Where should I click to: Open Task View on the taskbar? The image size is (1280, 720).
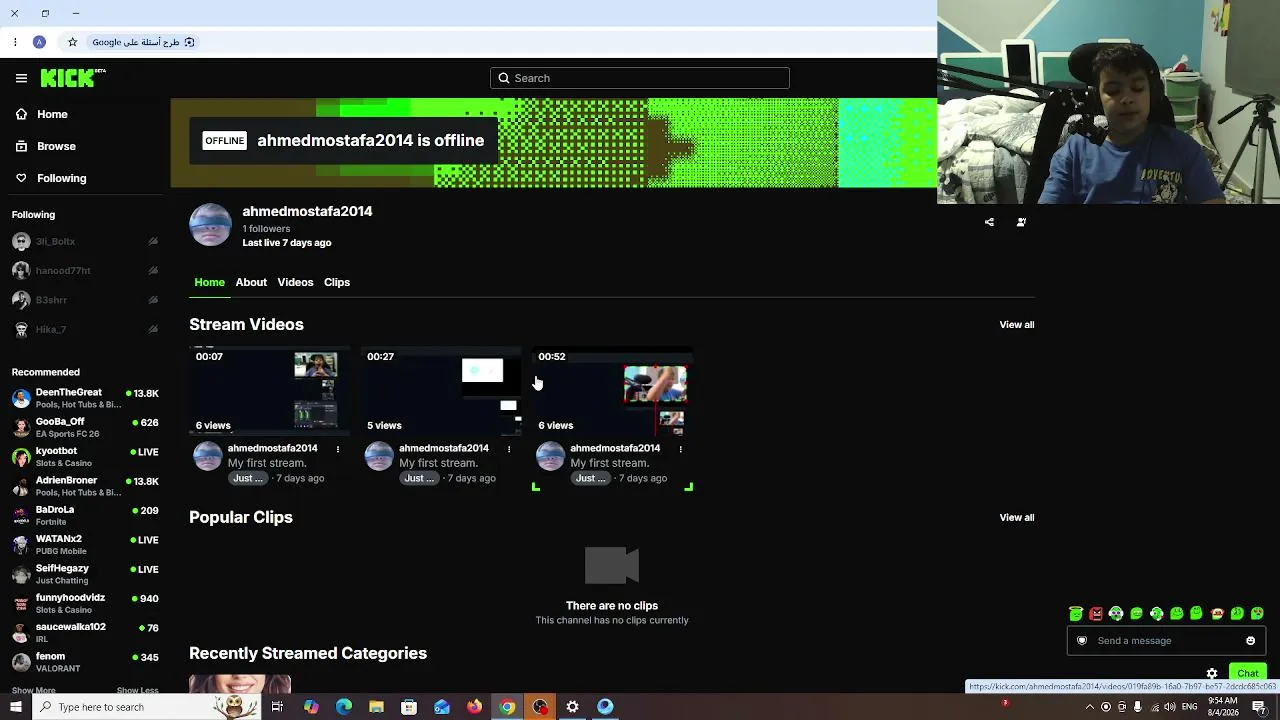(x=277, y=707)
